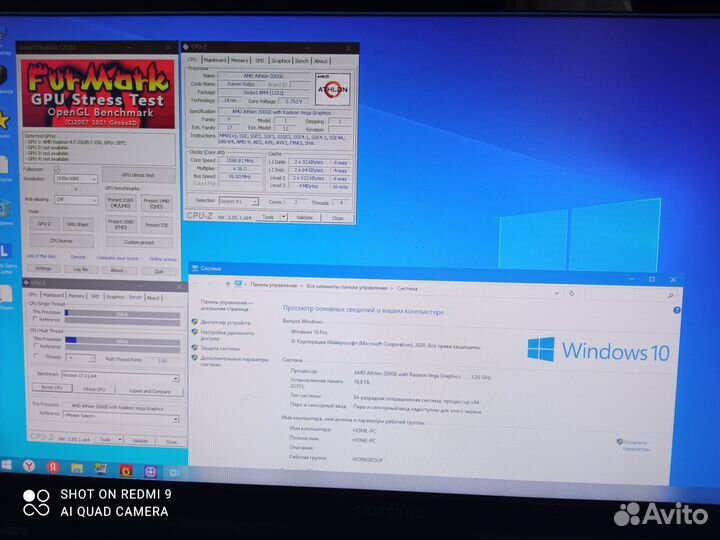Click the red Yandex 'Я' taskbar icon
Screen dimensions: 720x540
(53, 467)
